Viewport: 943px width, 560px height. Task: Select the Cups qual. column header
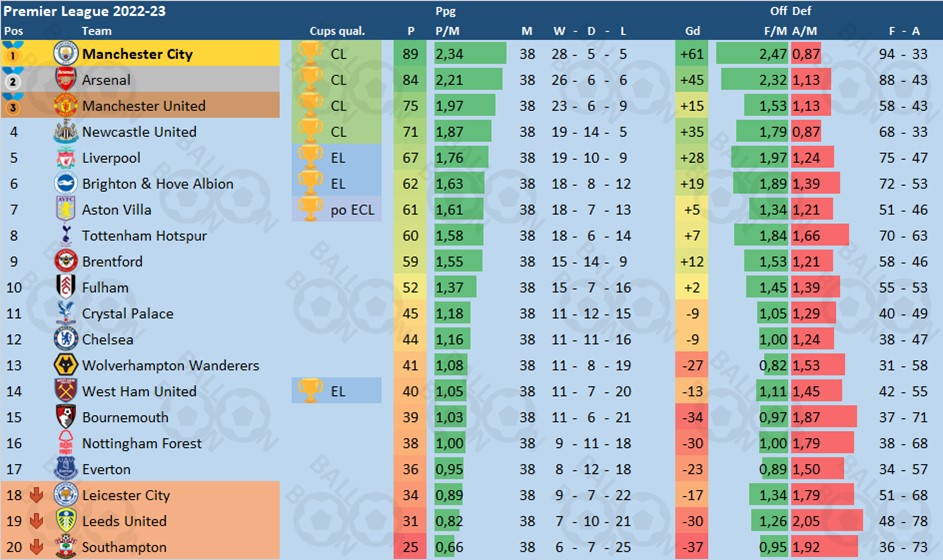pos(337,31)
